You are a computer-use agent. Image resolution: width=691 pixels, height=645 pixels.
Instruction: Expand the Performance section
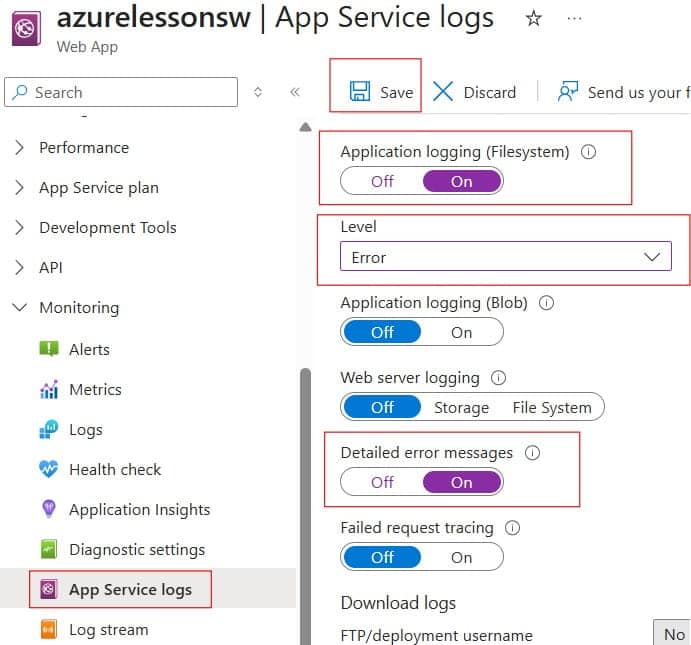(x=19, y=148)
